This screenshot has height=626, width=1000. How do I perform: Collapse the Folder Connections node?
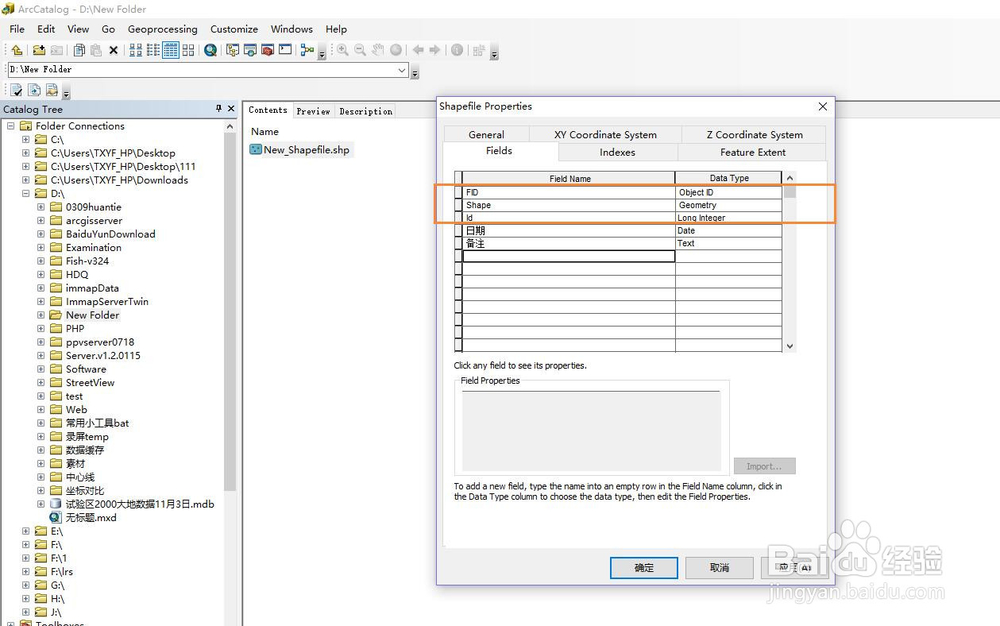click(11, 126)
